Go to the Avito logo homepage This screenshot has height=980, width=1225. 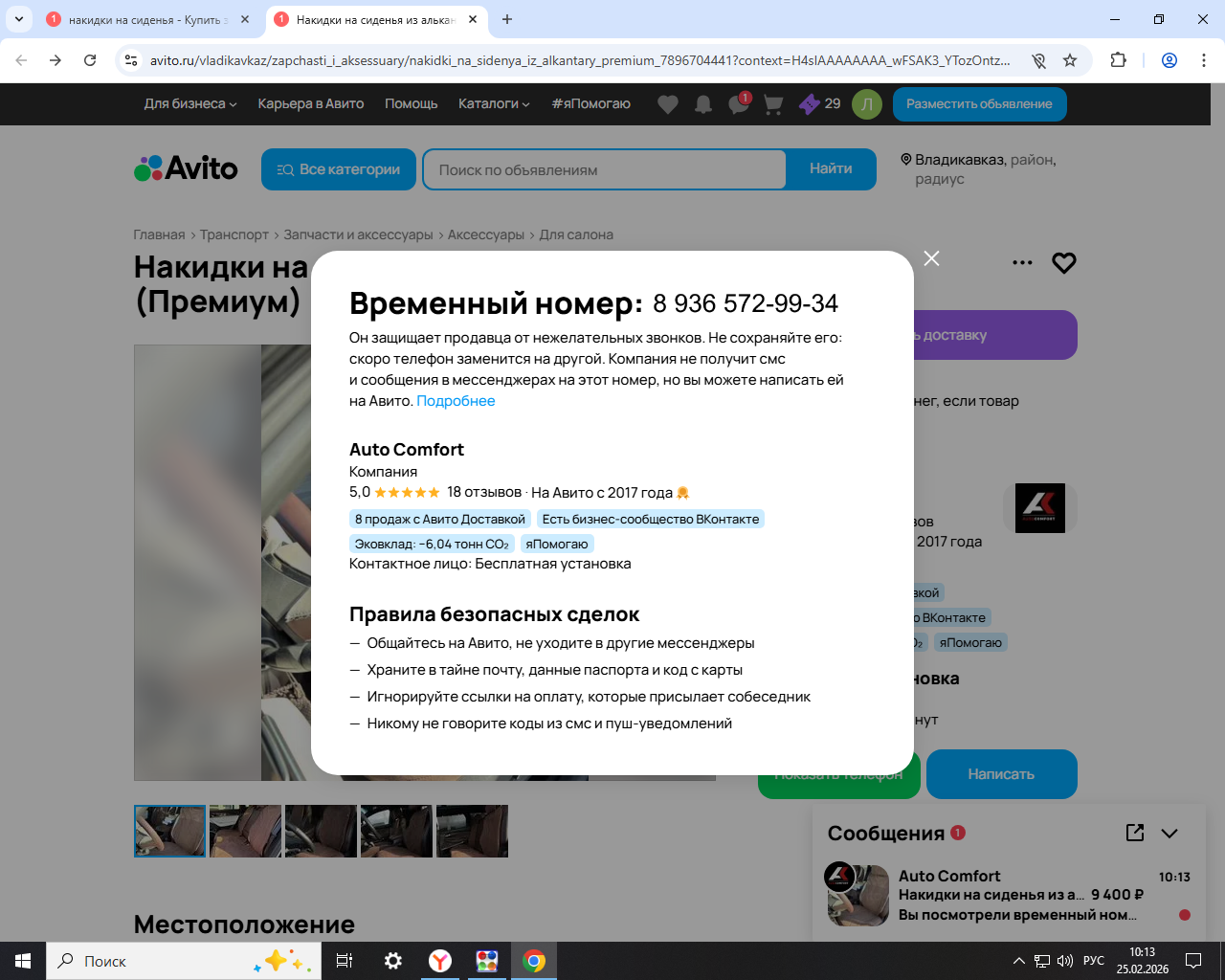pyautogui.click(x=186, y=168)
